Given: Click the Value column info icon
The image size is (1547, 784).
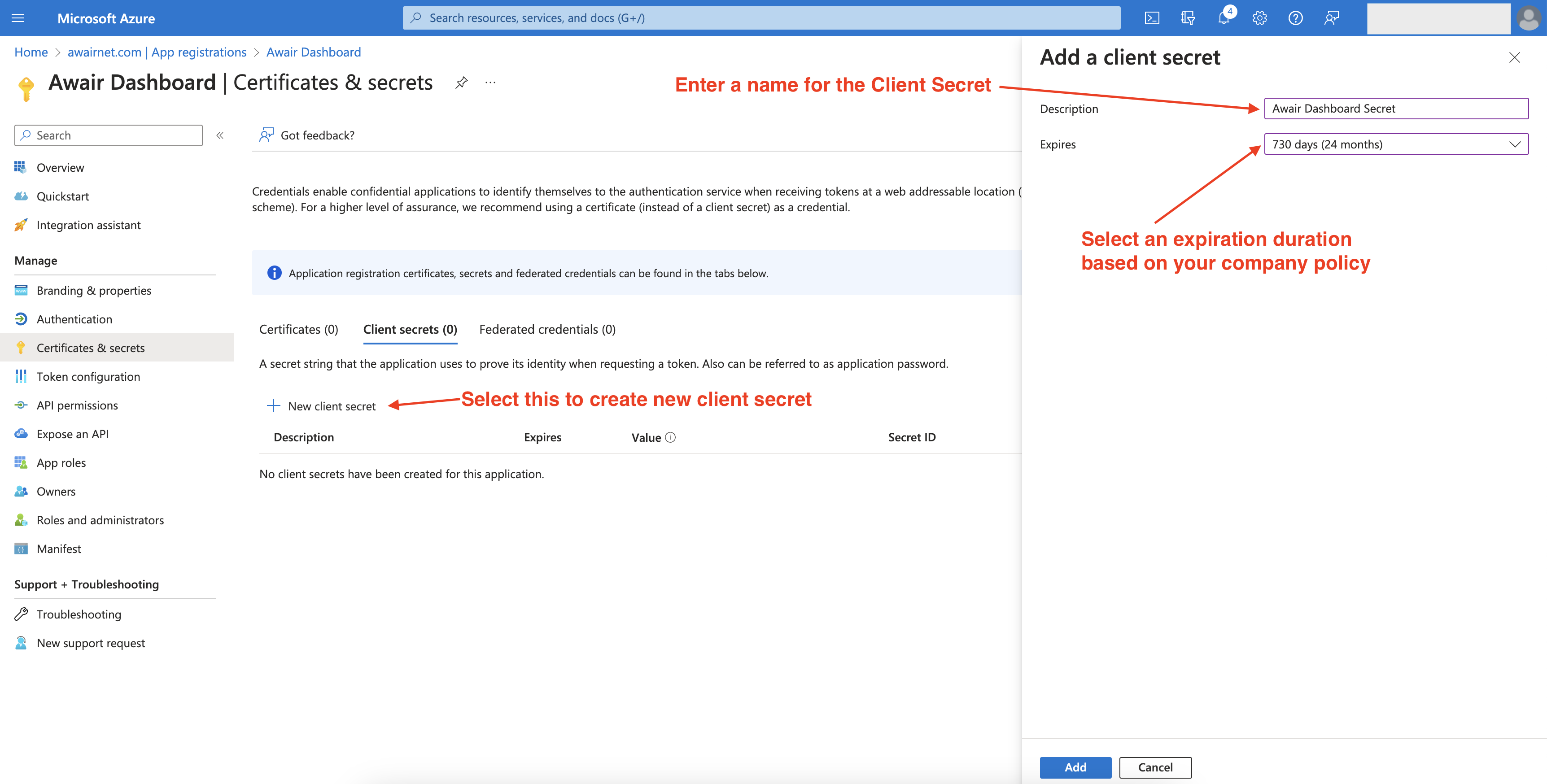Looking at the screenshot, I should pyautogui.click(x=670, y=438).
